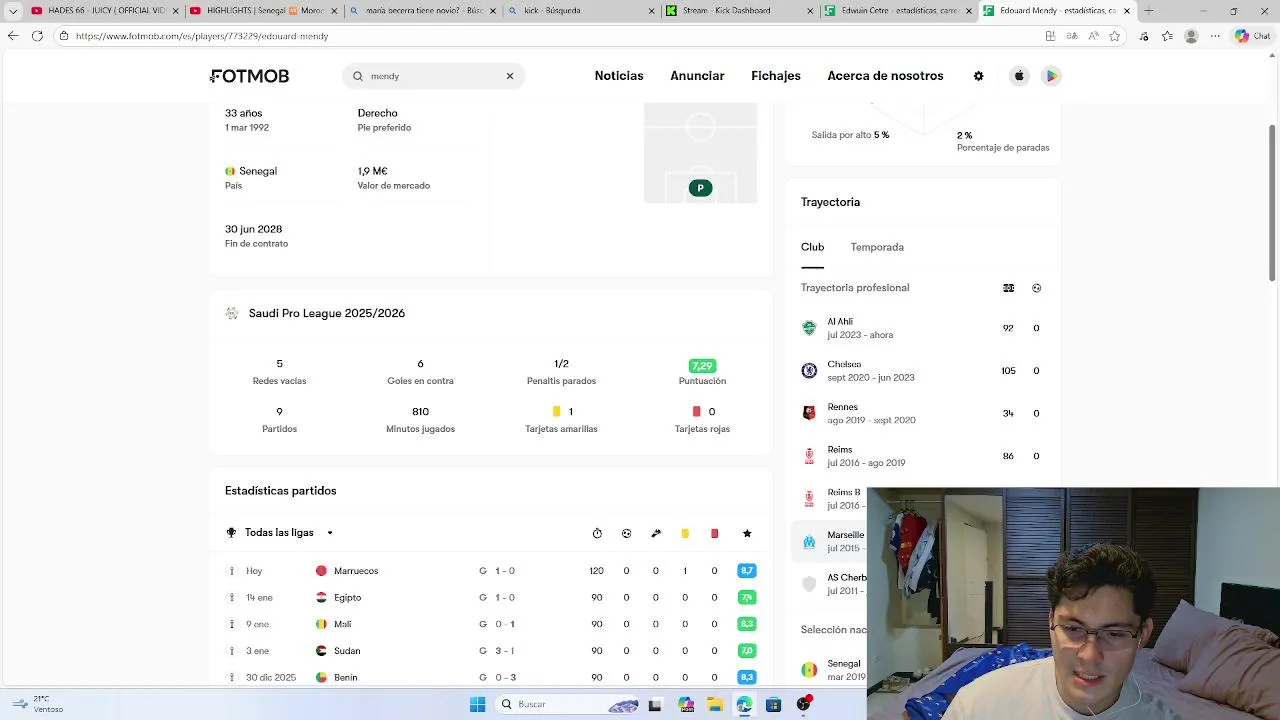Click the 8,7 rating badge for Marruecos
This screenshot has height=720, width=1280.
tap(747, 571)
